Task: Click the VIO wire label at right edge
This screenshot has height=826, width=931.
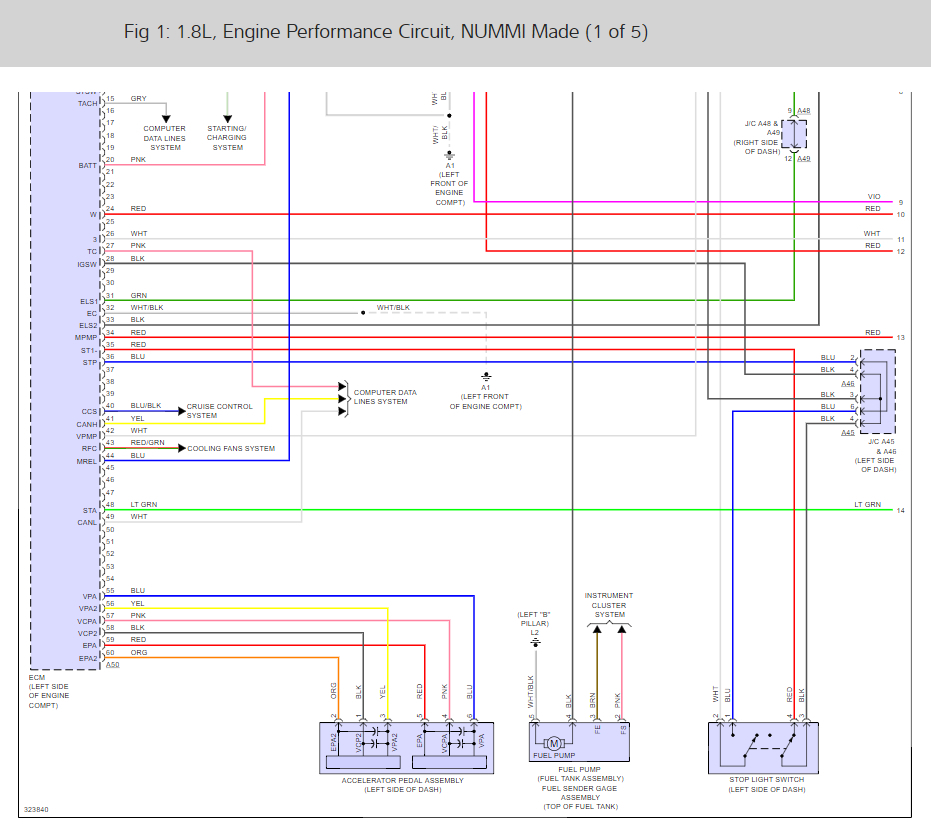Action: click(874, 197)
